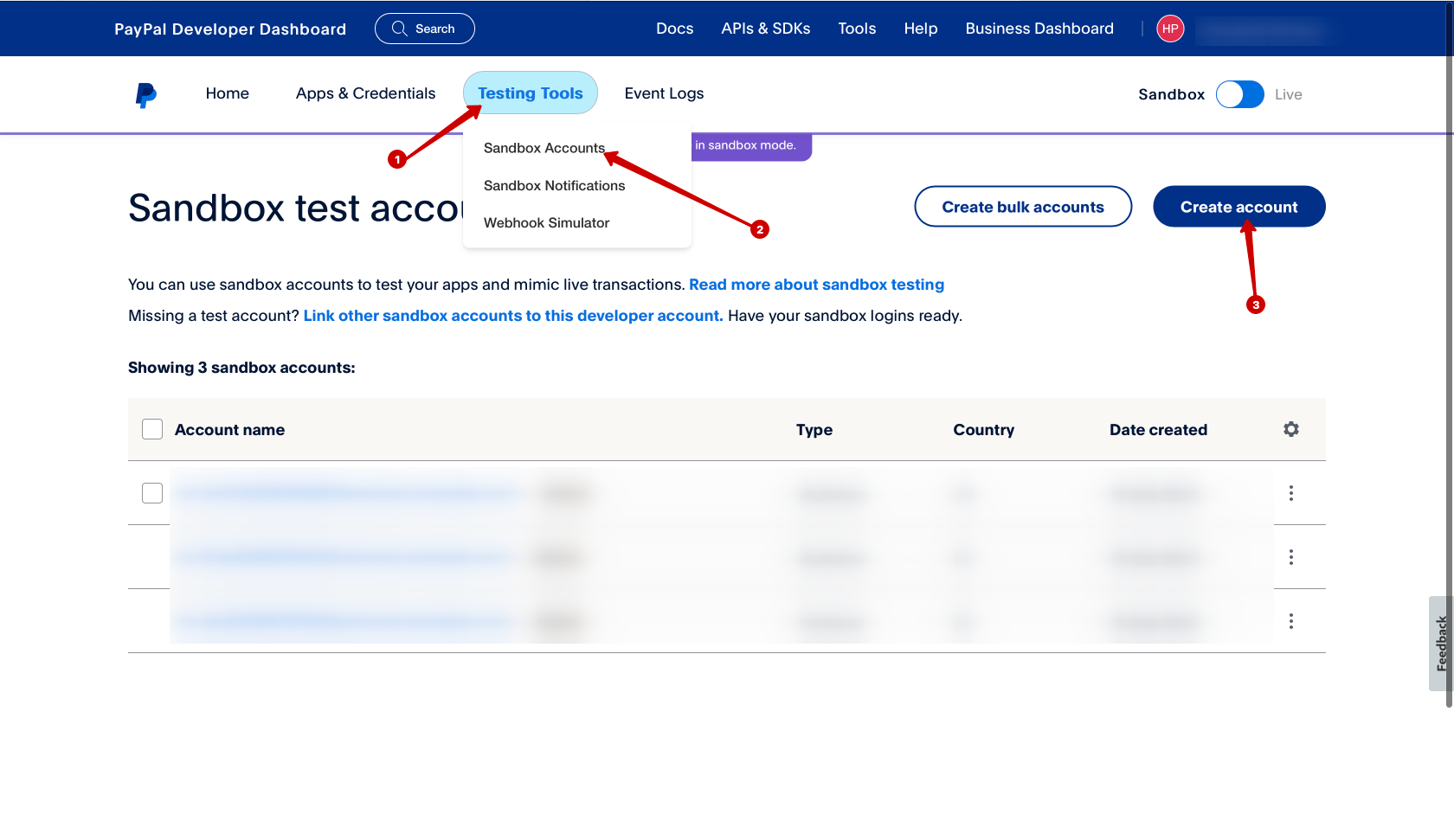Image resolution: width=1454 pixels, height=840 pixels.
Task: Open actions menu for third sandbox account
Action: point(1290,621)
